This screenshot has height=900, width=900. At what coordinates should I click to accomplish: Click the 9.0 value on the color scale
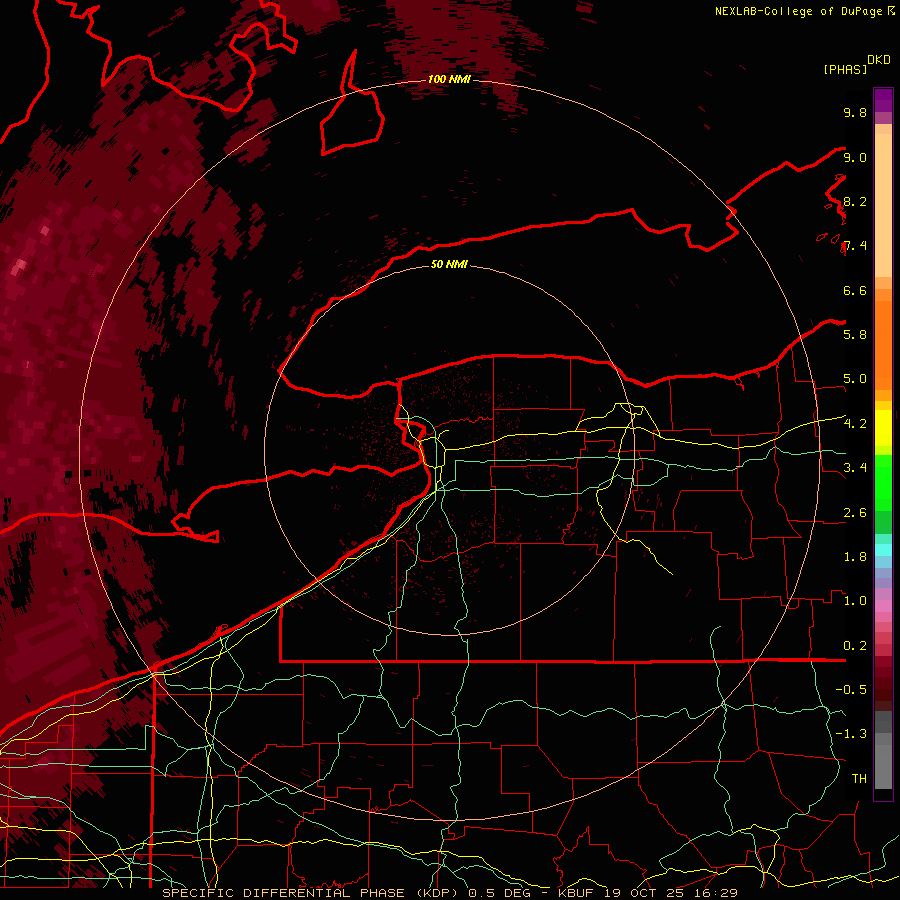pos(855,157)
